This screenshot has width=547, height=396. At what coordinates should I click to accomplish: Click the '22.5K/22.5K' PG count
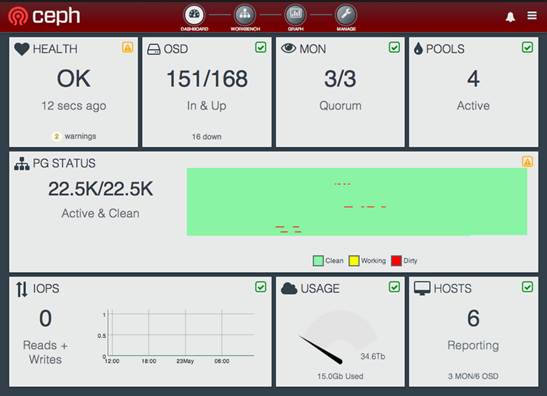coord(100,189)
